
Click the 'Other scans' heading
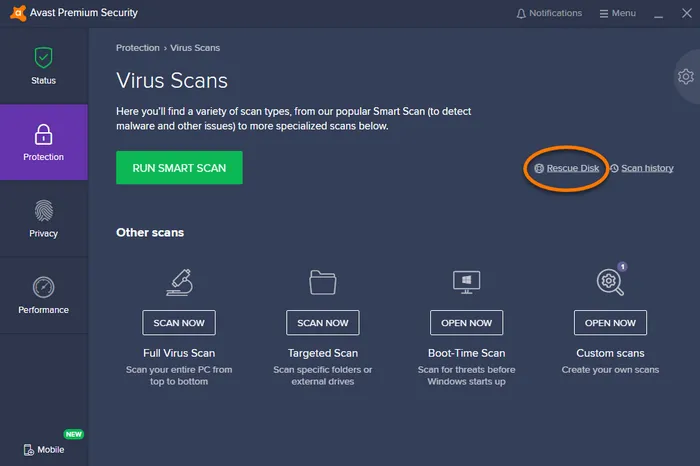[150, 233]
